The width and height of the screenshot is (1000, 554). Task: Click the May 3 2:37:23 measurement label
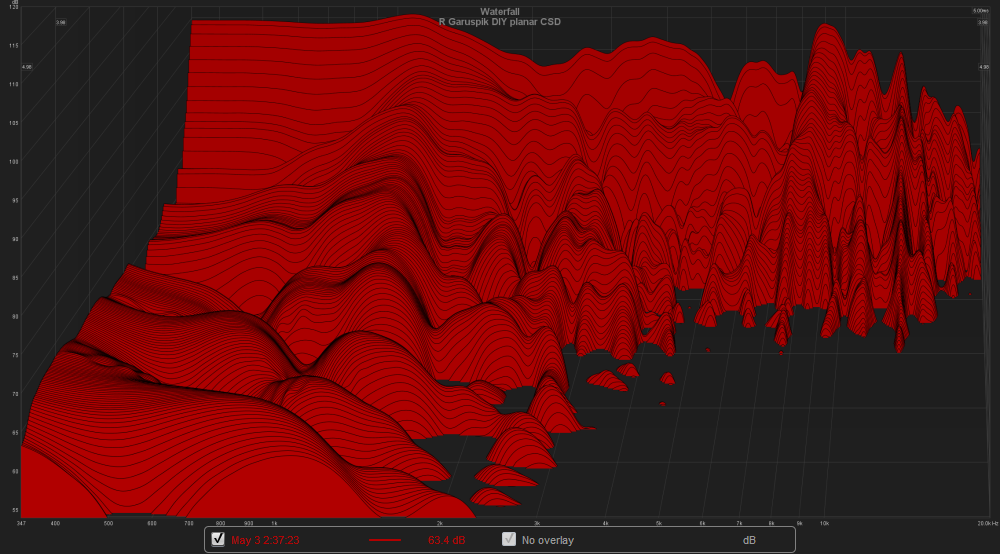coord(265,540)
